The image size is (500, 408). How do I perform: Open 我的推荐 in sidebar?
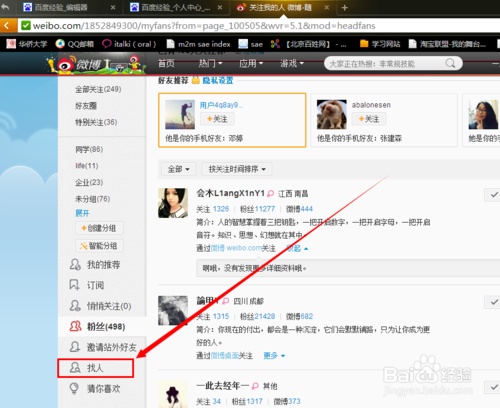coord(95,265)
